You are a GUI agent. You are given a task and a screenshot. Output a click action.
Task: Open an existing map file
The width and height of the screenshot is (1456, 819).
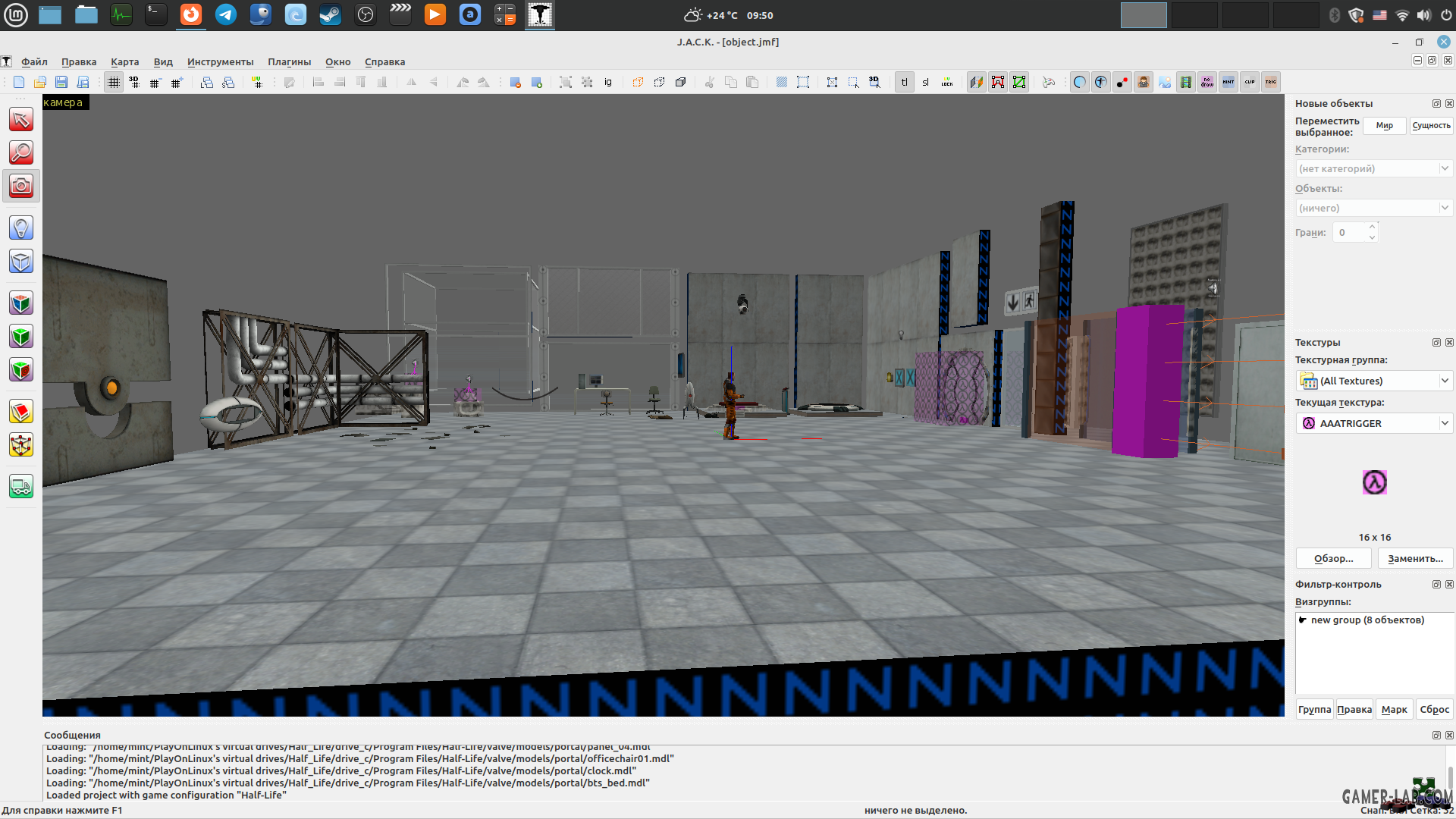[40, 83]
